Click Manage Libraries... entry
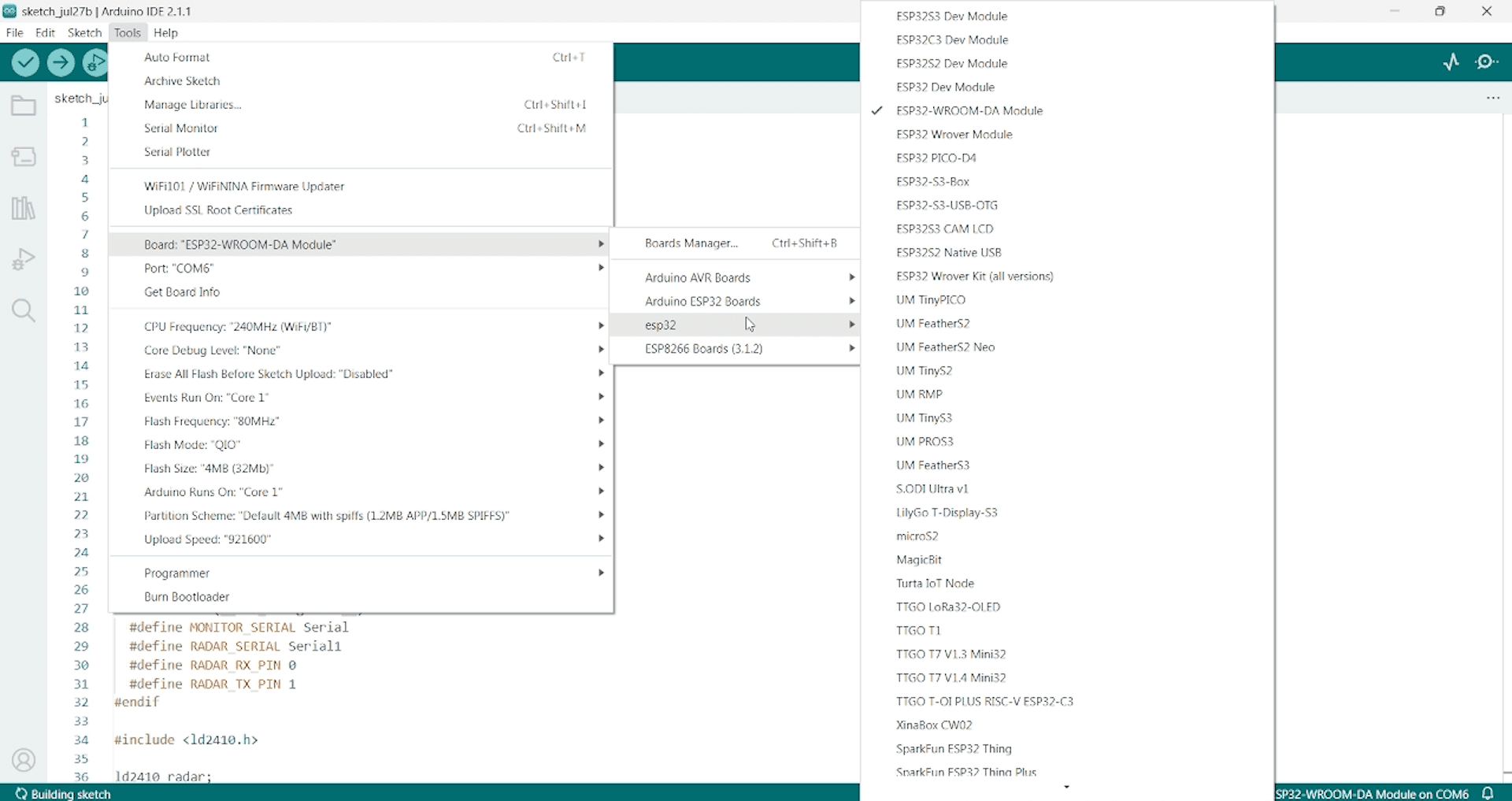 (361, 104)
